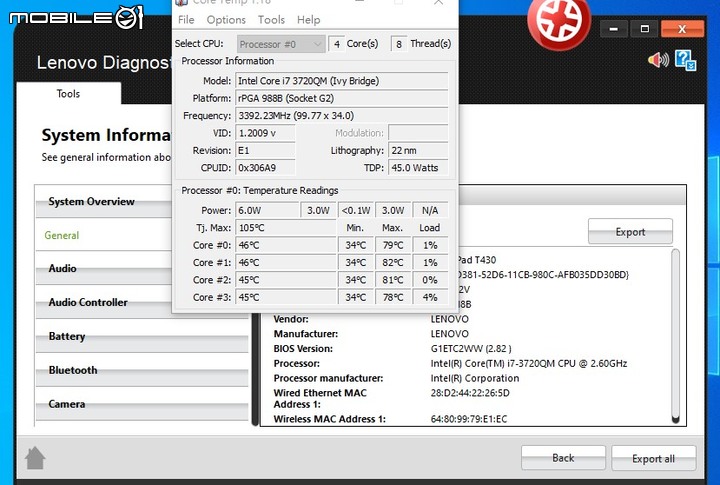Click Processor manufacturer value Intel(R) Corporation
This screenshot has height=485, width=720.
pos(475,378)
